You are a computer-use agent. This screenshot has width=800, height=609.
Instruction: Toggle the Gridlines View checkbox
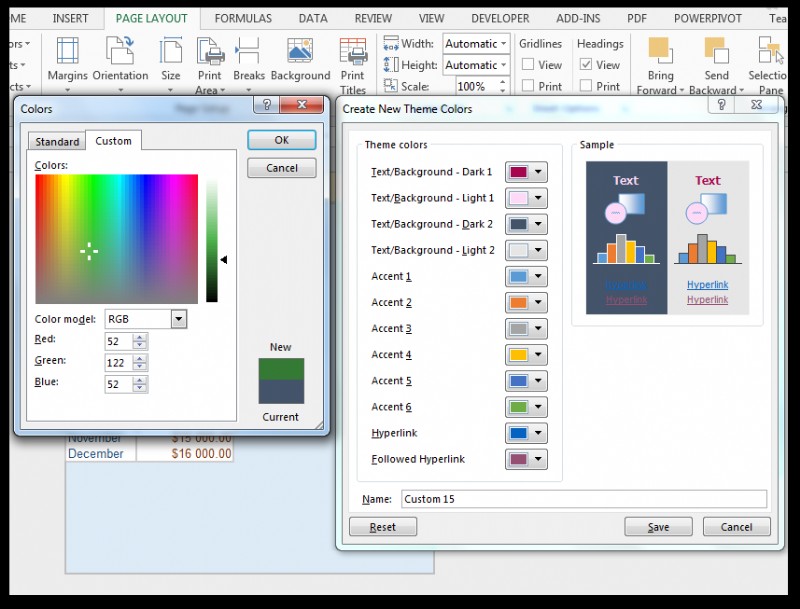tap(527, 64)
